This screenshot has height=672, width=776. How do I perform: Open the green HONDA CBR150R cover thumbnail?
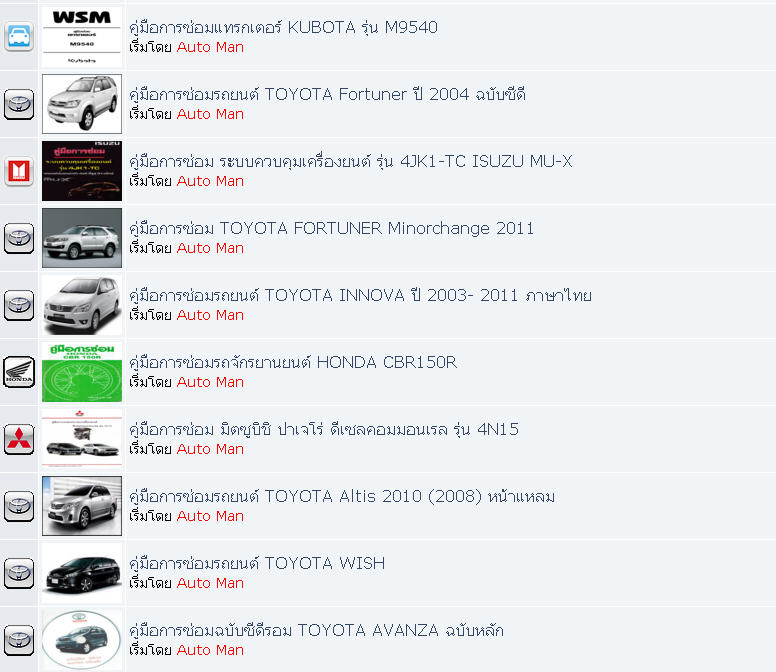pos(82,372)
